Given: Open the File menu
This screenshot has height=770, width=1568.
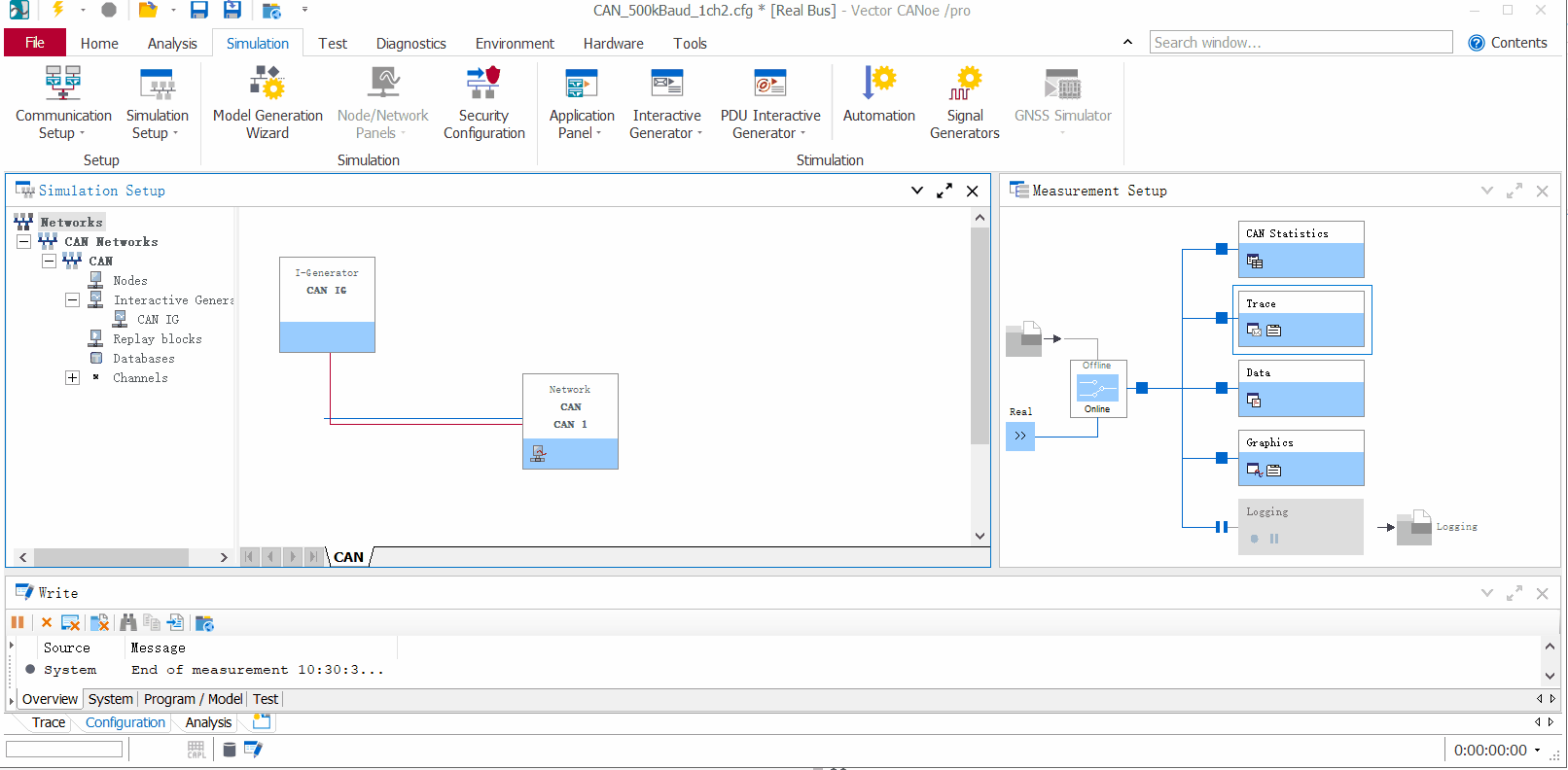Looking at the screenshot, I should 35,43.
